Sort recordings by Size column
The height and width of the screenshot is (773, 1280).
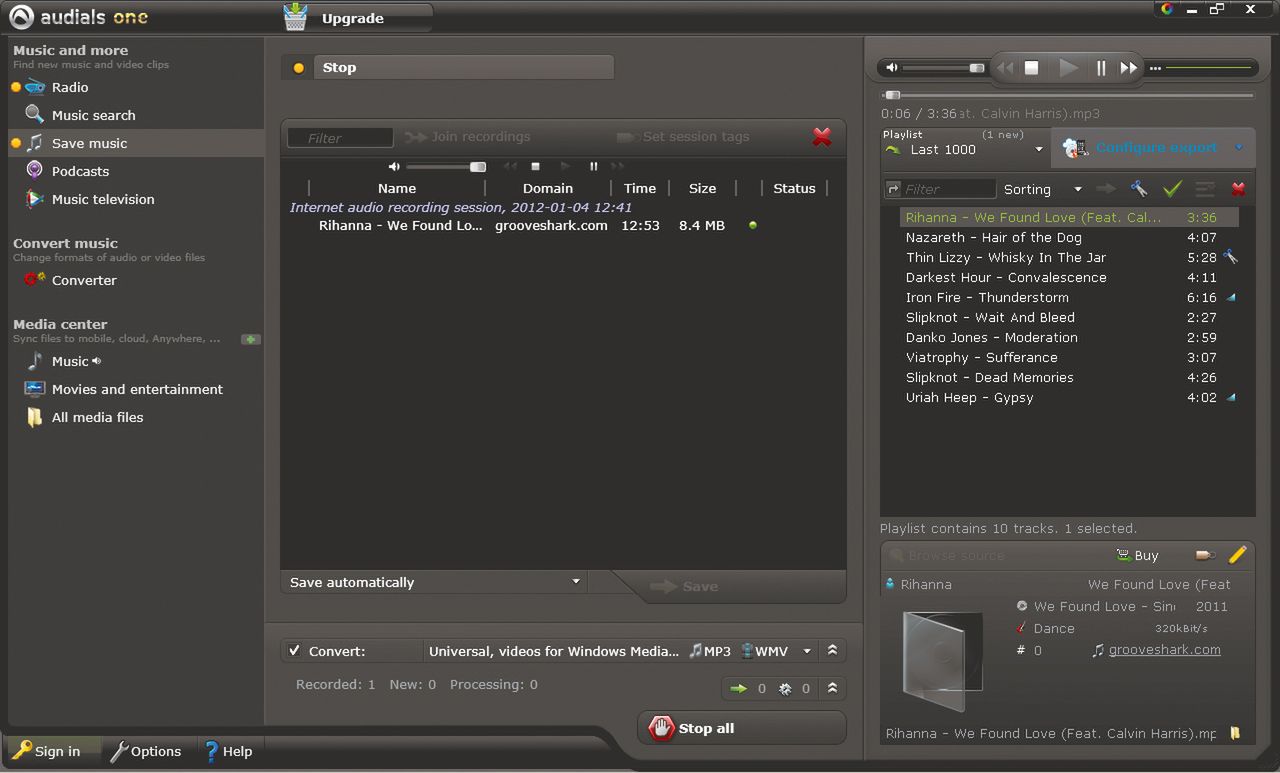703,188
